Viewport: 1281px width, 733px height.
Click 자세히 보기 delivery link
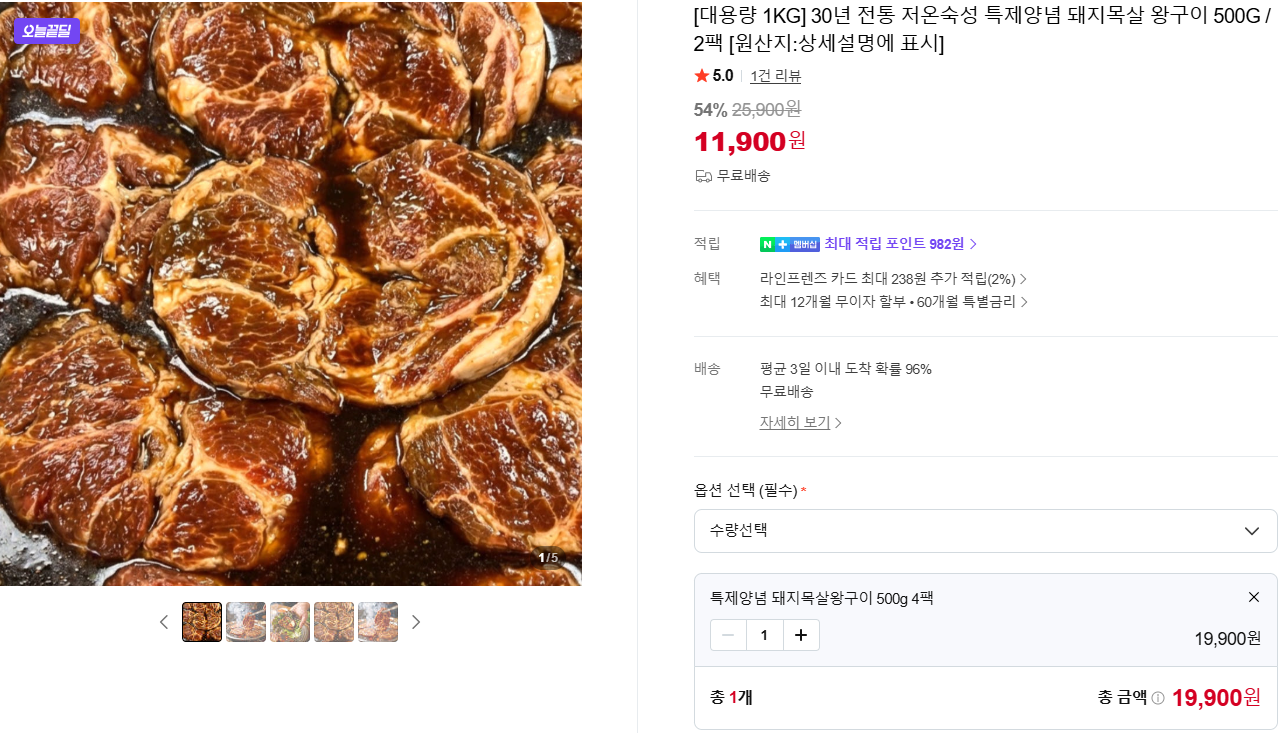[800, 422]
